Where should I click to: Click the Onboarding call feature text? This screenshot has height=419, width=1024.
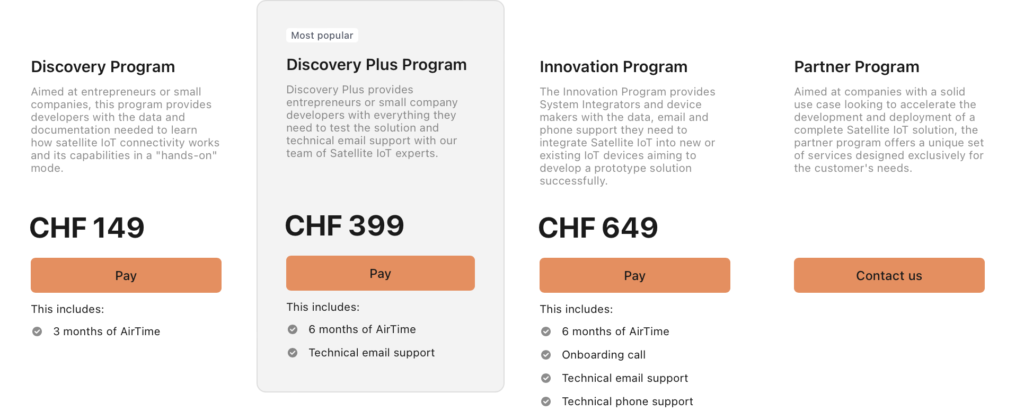tap(604, 355)
